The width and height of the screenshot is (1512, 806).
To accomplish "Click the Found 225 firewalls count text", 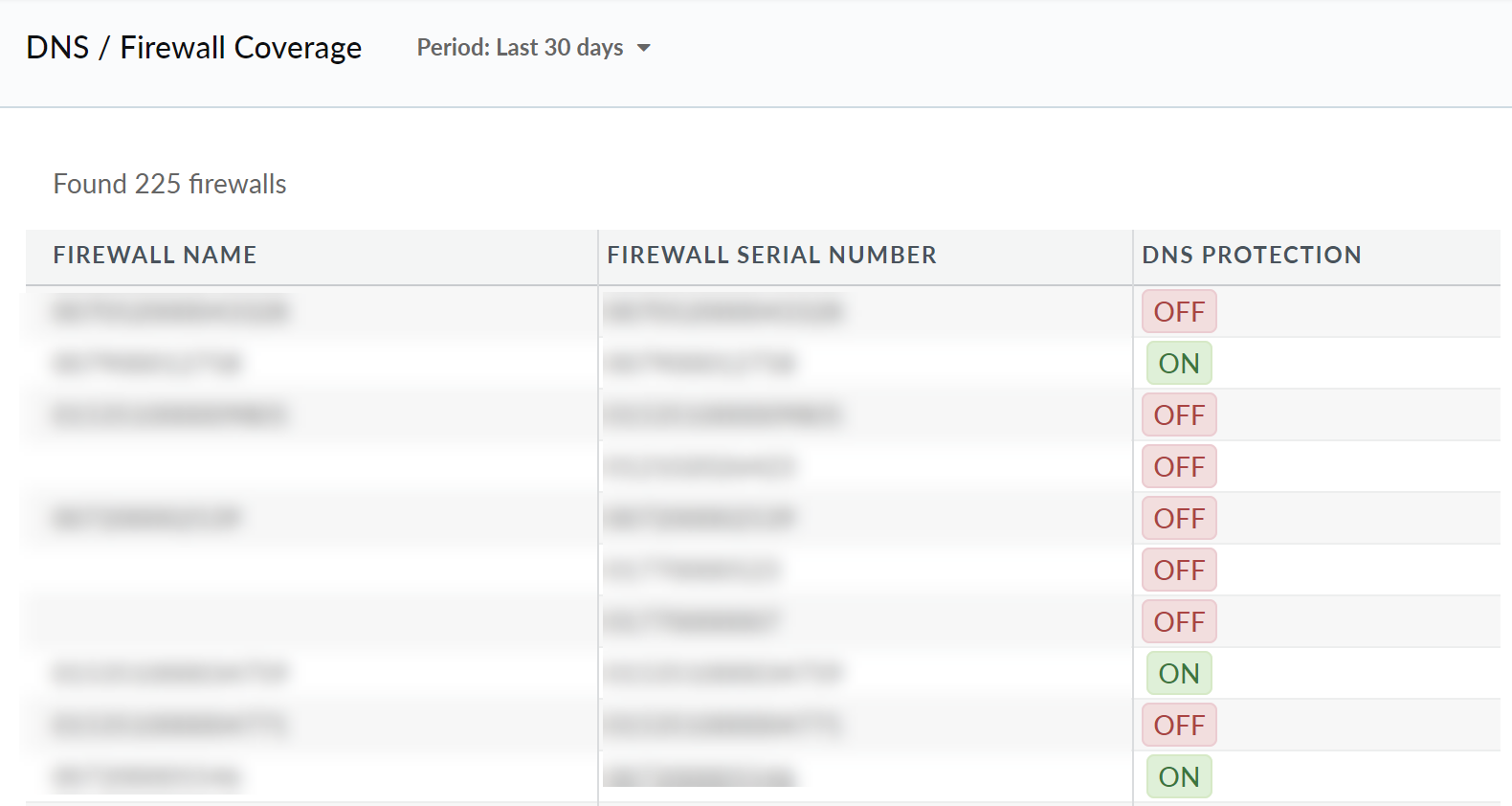I will pos(169,184).
